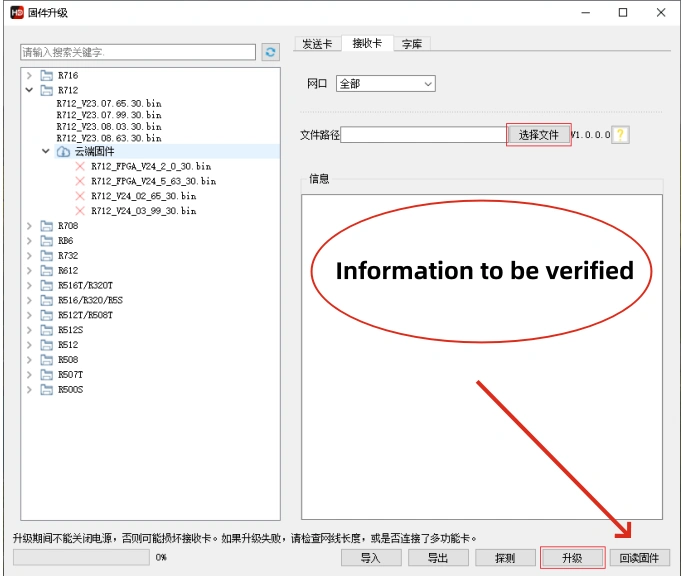Click the 升级 upgrade button

572,558
